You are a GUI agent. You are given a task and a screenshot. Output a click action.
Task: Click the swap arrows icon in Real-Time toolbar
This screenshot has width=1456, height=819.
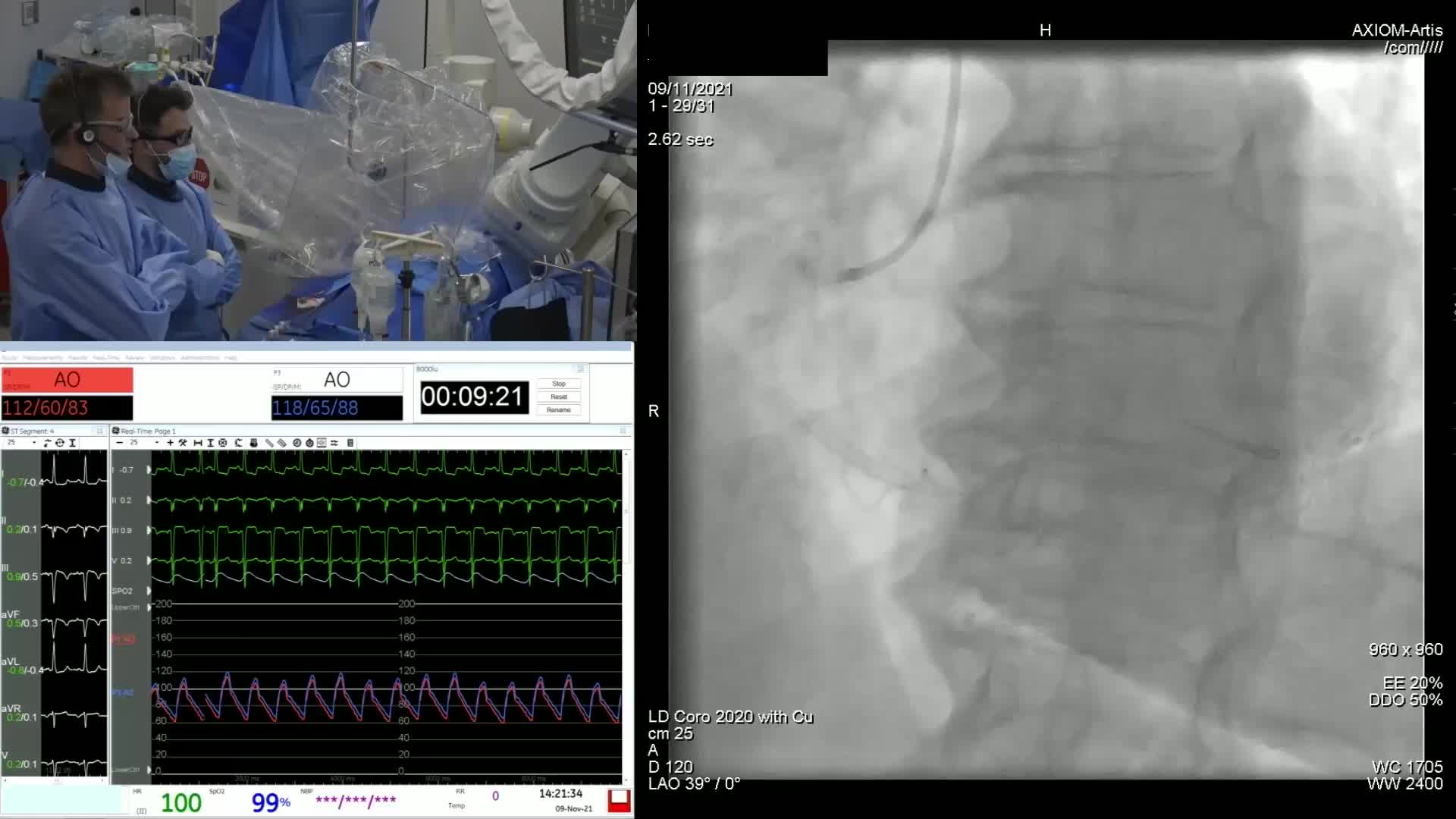pyautogui.click(x=334, y=443)
